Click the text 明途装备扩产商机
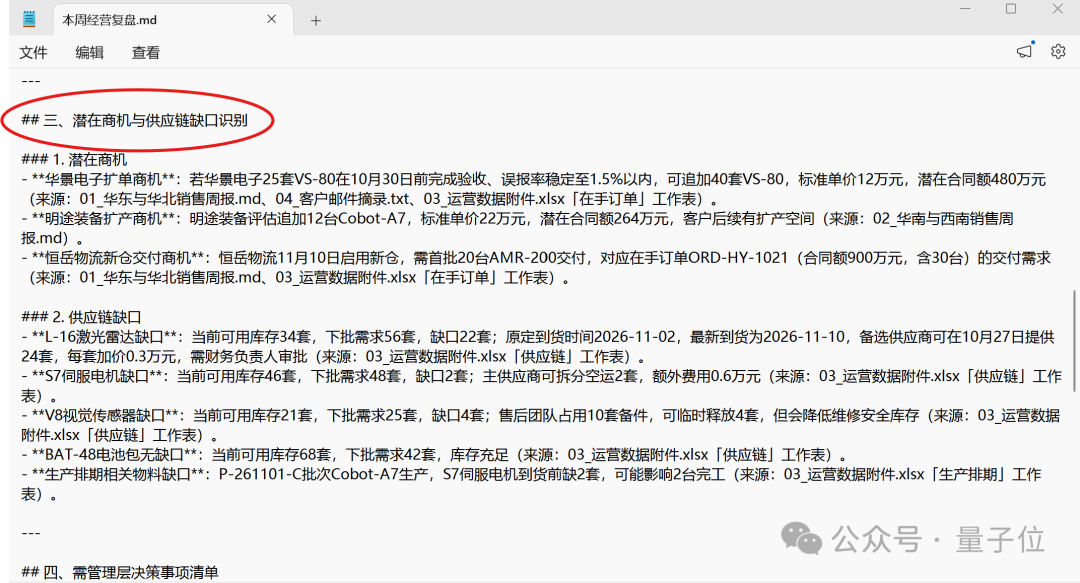Viewport: 1080px width, 583px height. click(104, 219)
